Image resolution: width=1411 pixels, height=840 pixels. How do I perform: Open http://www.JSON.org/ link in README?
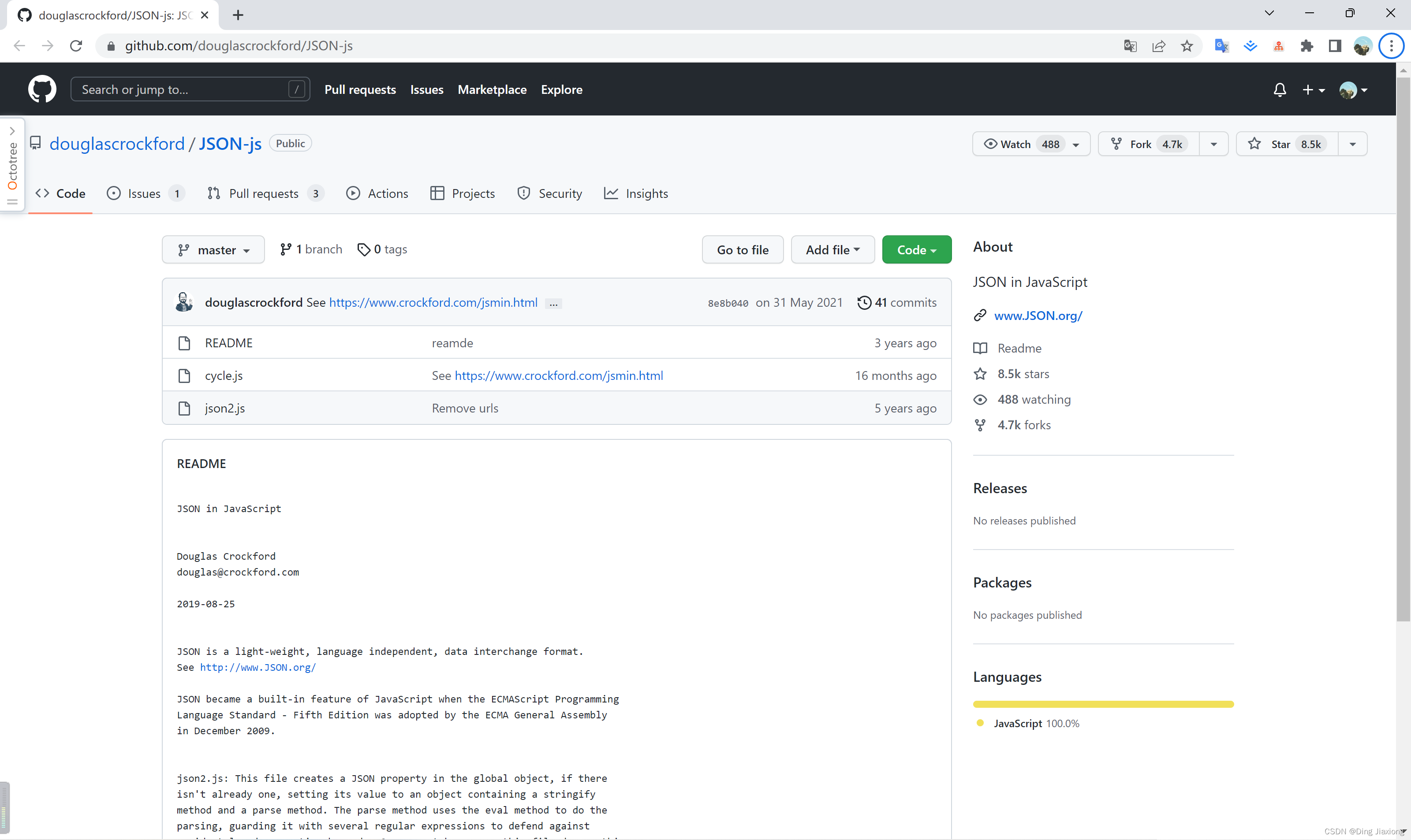point(258,667)
